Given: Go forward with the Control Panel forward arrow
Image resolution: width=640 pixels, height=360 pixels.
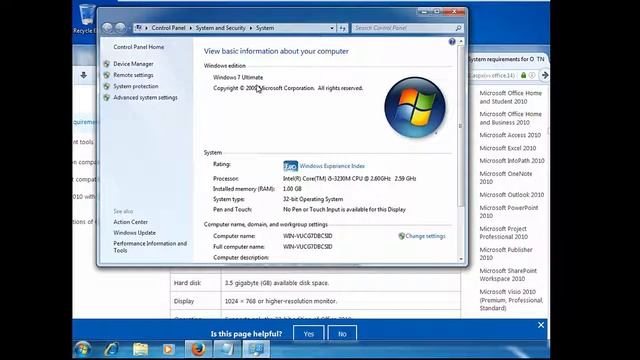Looking at the screenshot, I should [120, 28].
